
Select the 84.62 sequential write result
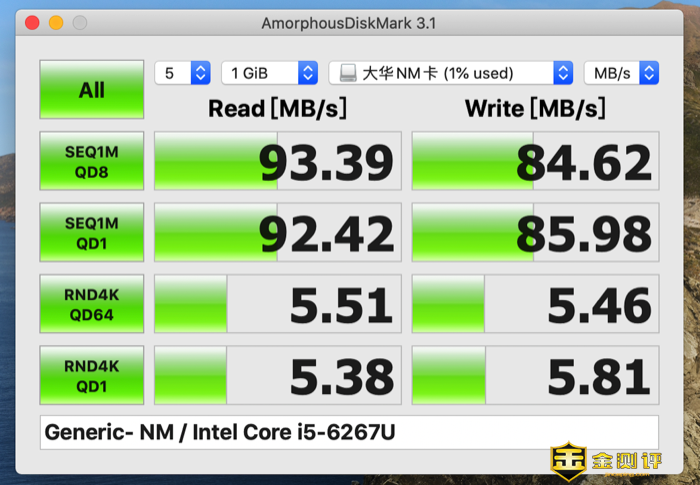coord(535,161)
